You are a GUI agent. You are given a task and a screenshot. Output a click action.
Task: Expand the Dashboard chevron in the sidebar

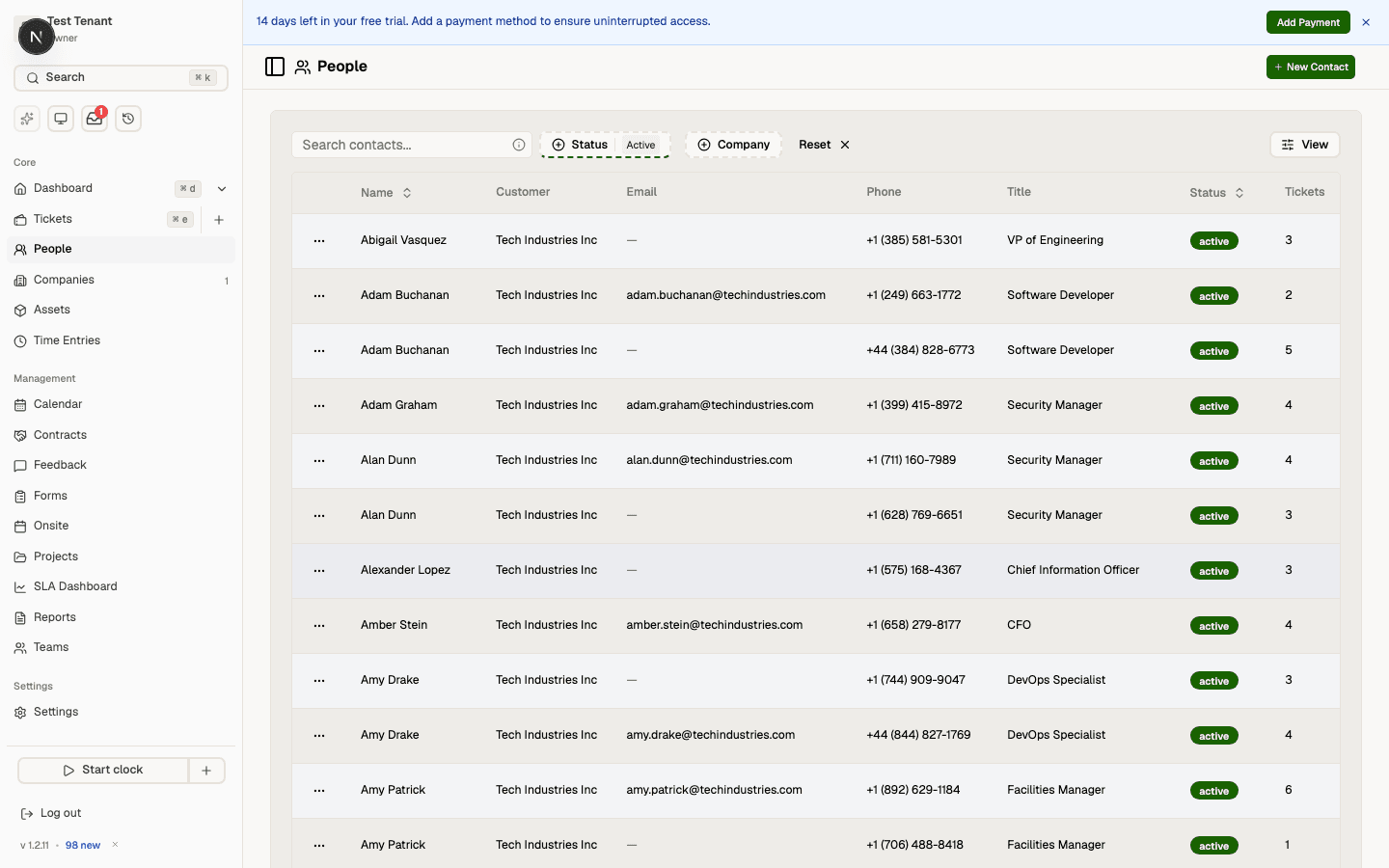(221, 188)
